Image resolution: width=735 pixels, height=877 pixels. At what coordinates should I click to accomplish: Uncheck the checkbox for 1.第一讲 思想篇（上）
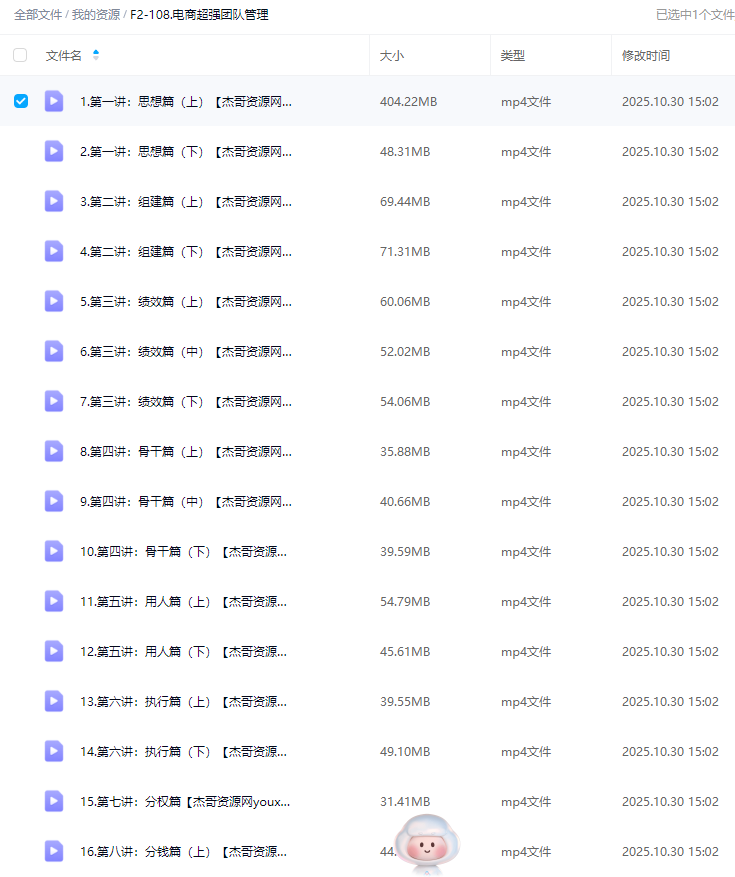[21, 101]
